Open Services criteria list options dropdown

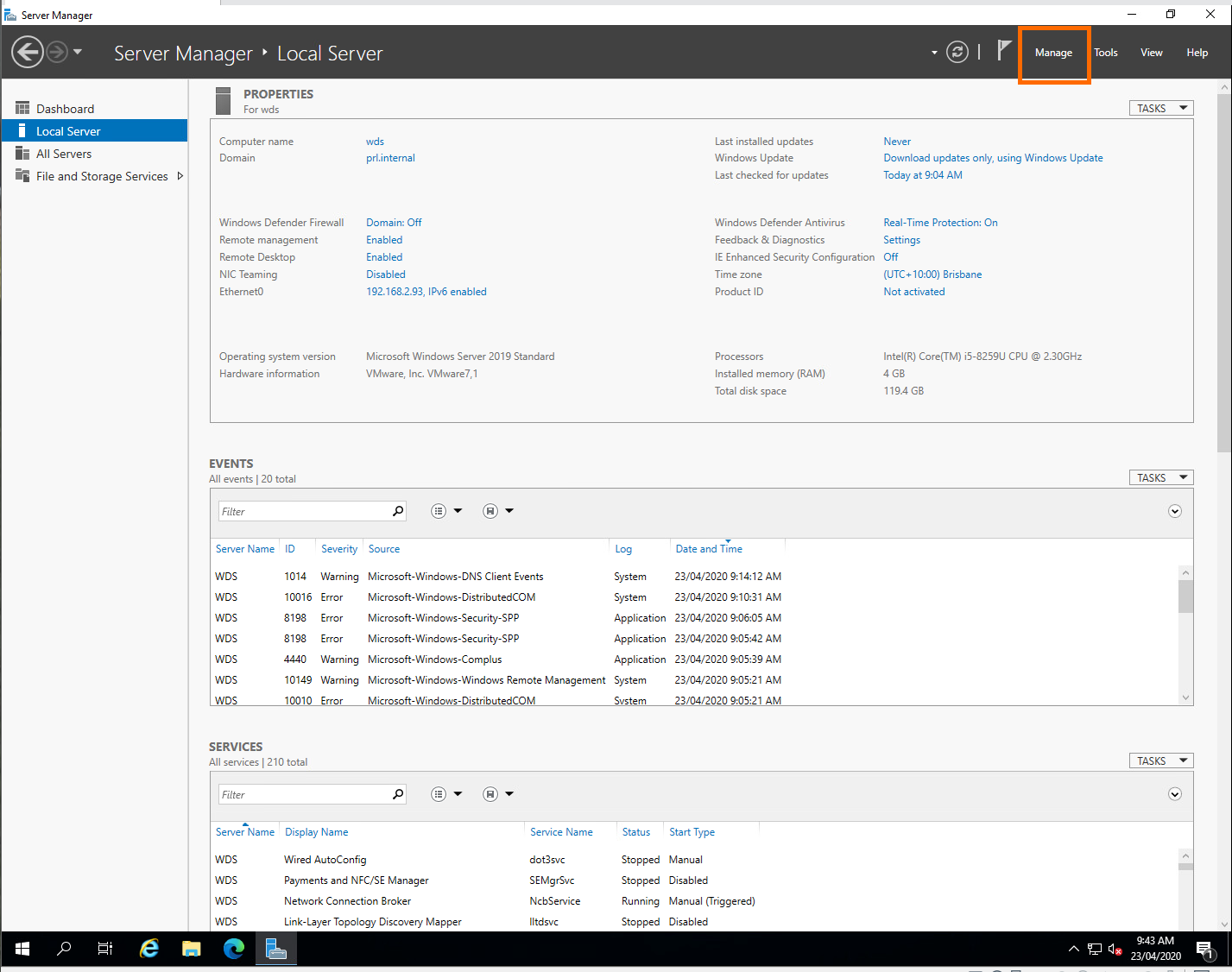coord(446,794)
